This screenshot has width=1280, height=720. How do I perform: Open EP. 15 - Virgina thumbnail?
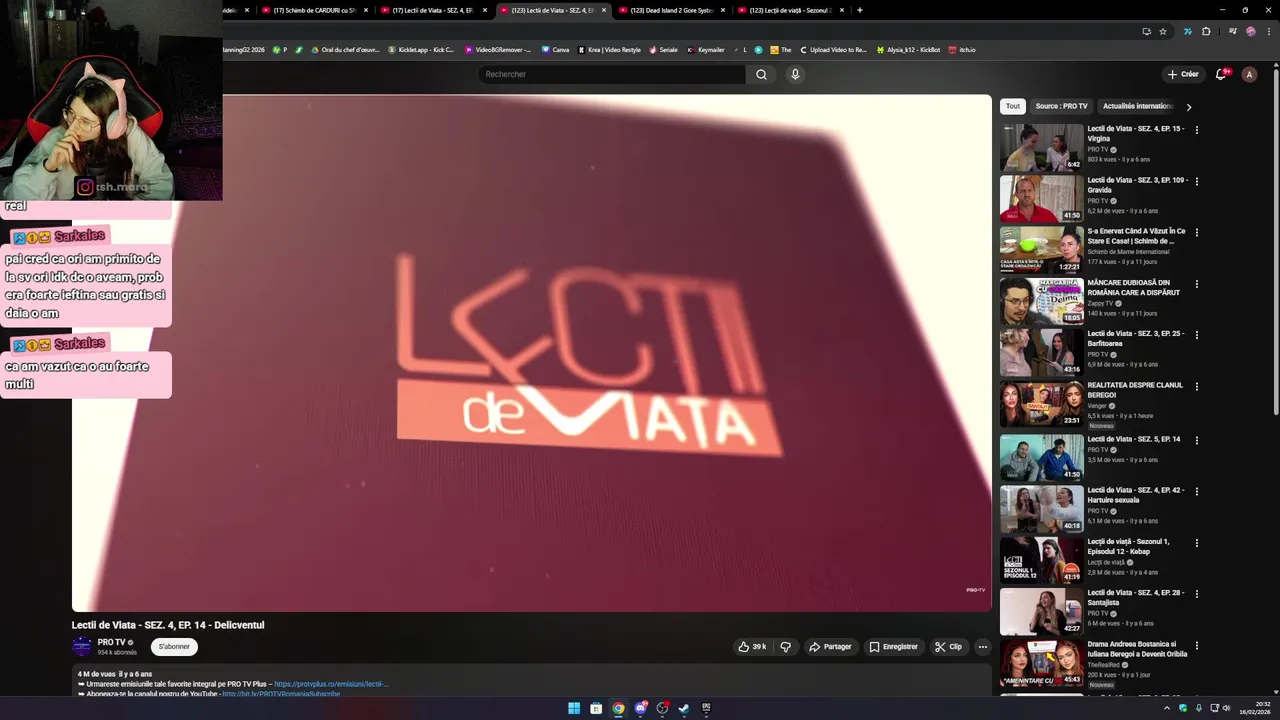pyautogui.click(x=1041, y=147)
